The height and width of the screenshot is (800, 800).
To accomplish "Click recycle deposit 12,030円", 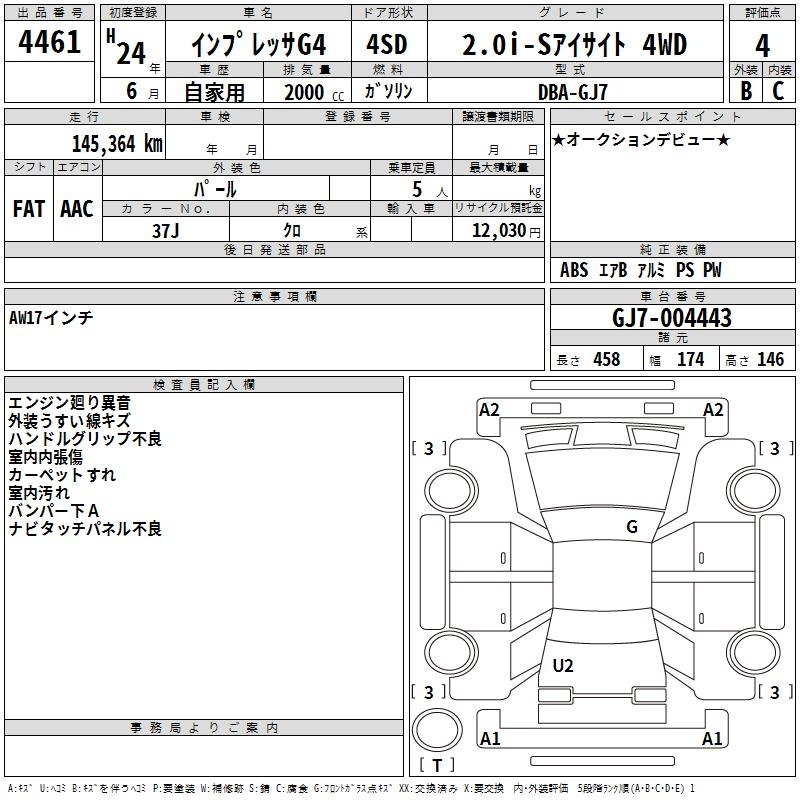I will click(506, 231).
